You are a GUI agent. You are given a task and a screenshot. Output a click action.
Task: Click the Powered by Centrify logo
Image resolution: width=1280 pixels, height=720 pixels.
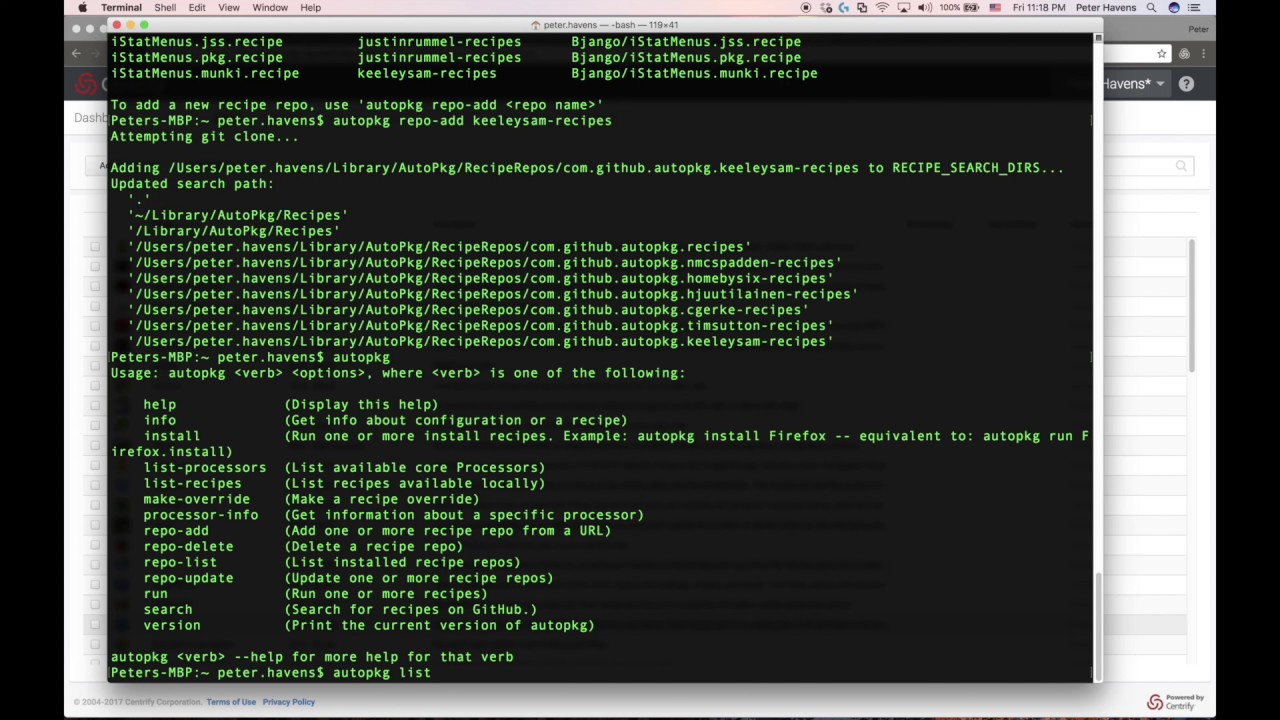1176,701
